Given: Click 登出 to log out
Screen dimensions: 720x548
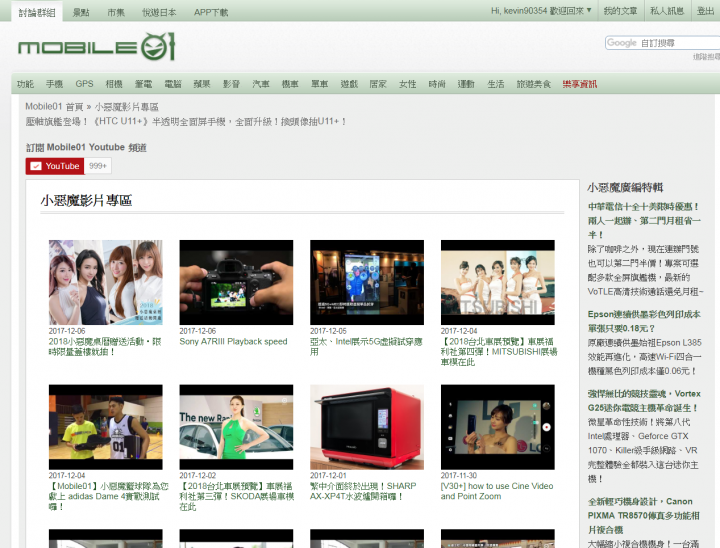Looking at the screenshot, I should [x=705, y=11].
